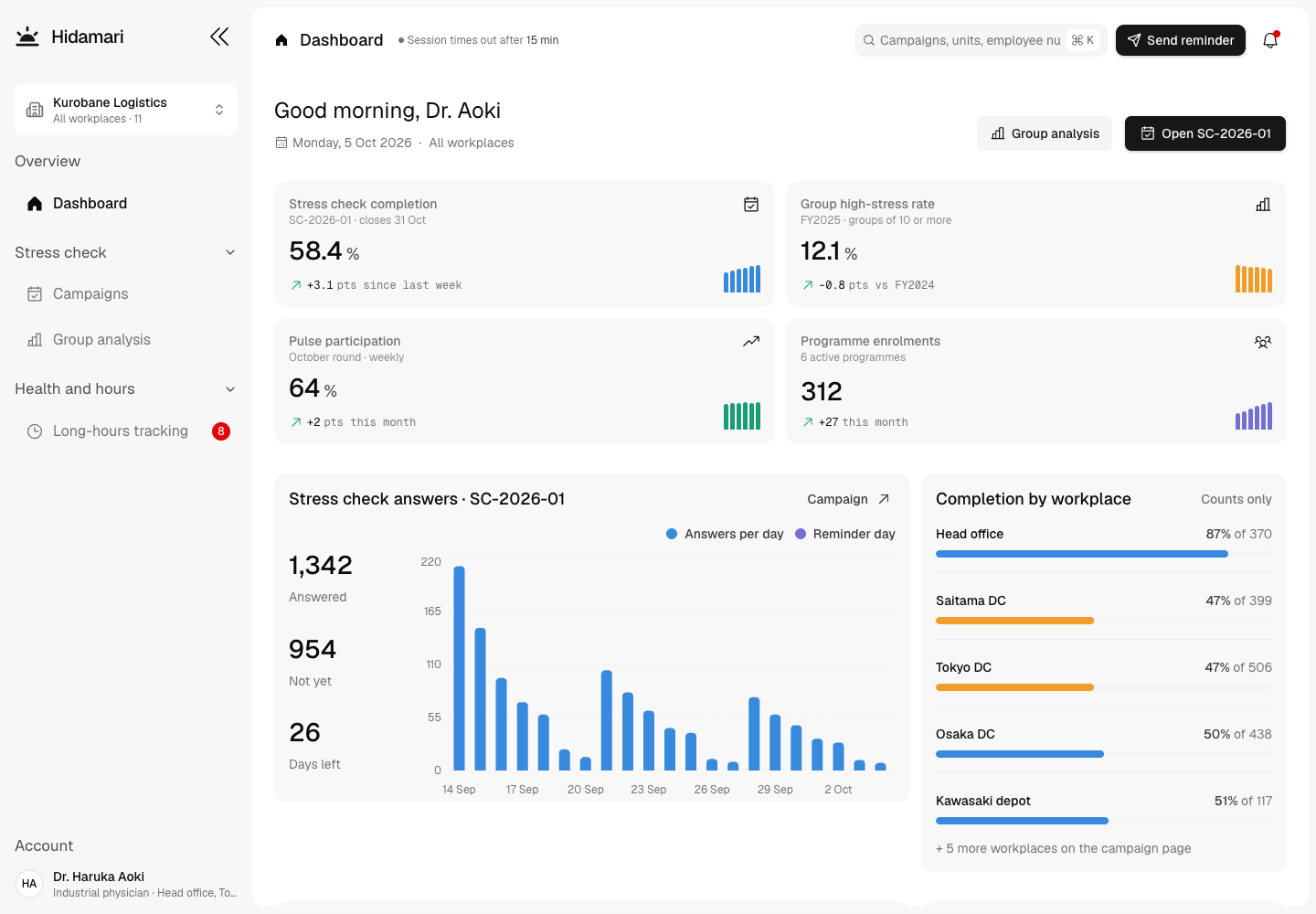Image resolution: width=1316 pixels, height=914 pixels.
Task: Open the Dashboard page in the sidebar
Action: [x=126, y=203]
